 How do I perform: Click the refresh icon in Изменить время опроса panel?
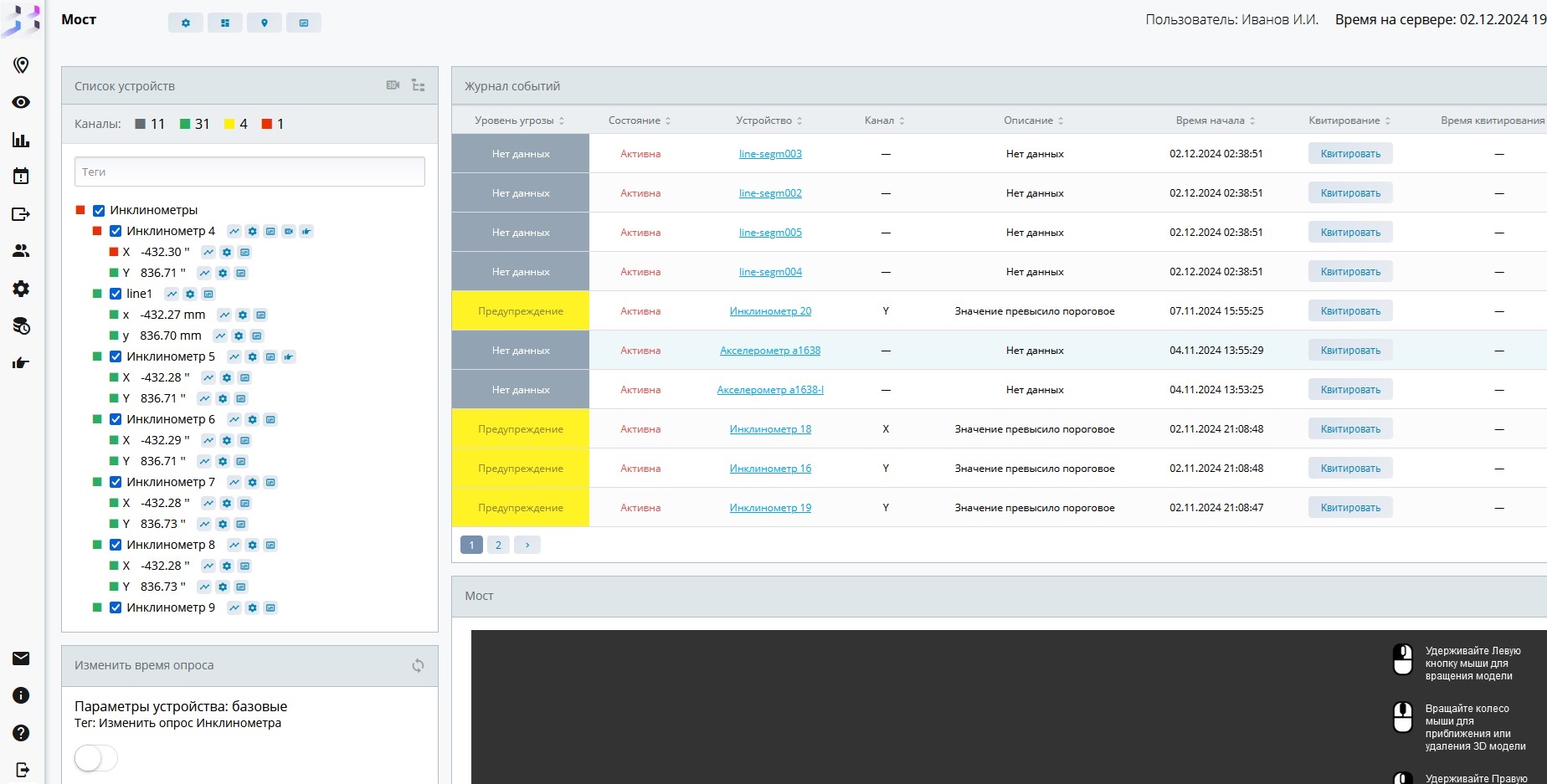coord(418,665)
